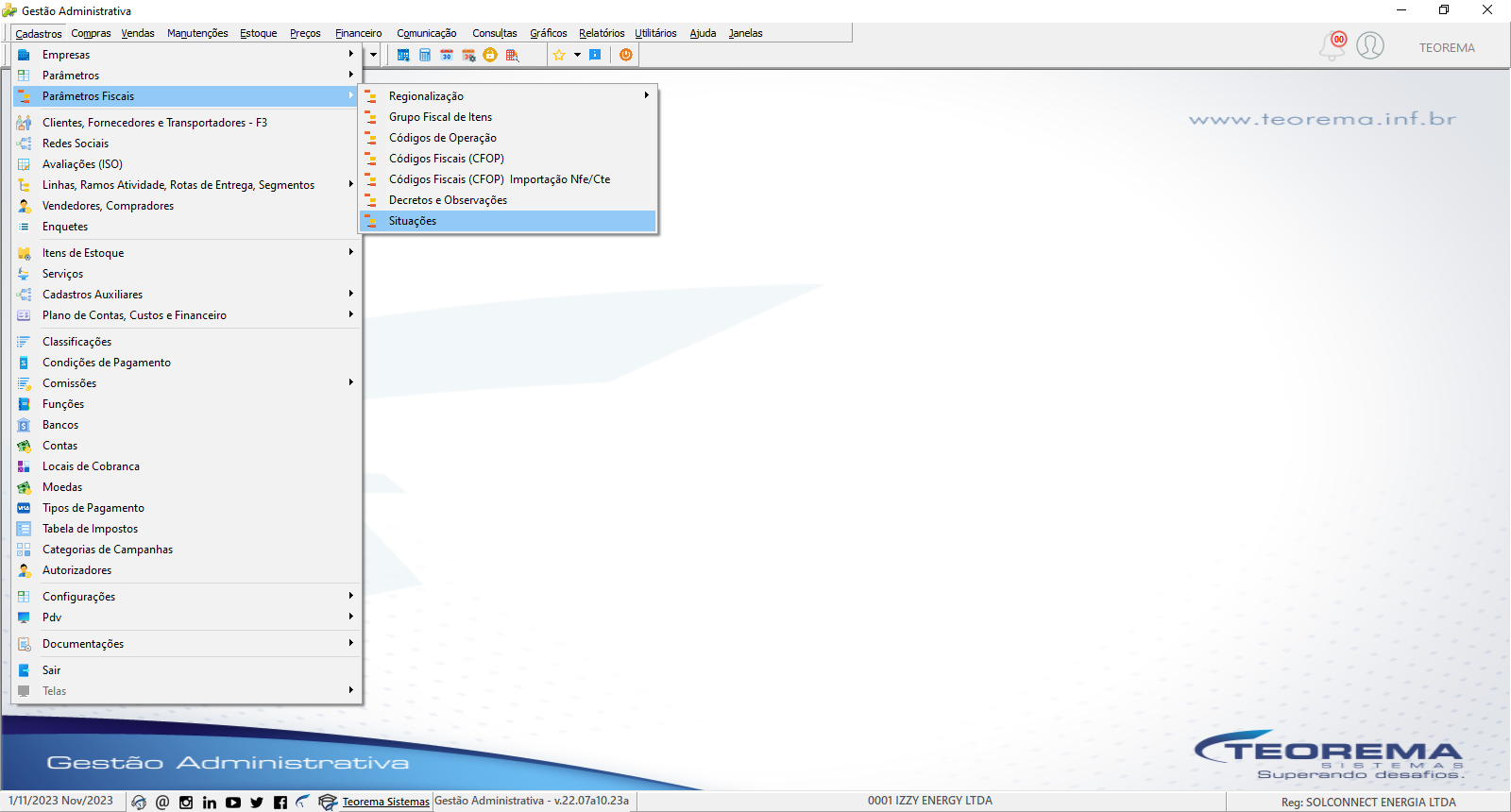Open the LinkedIn icon in status bar
This screenshot has height=812, width=1511.
coord(210,803)
